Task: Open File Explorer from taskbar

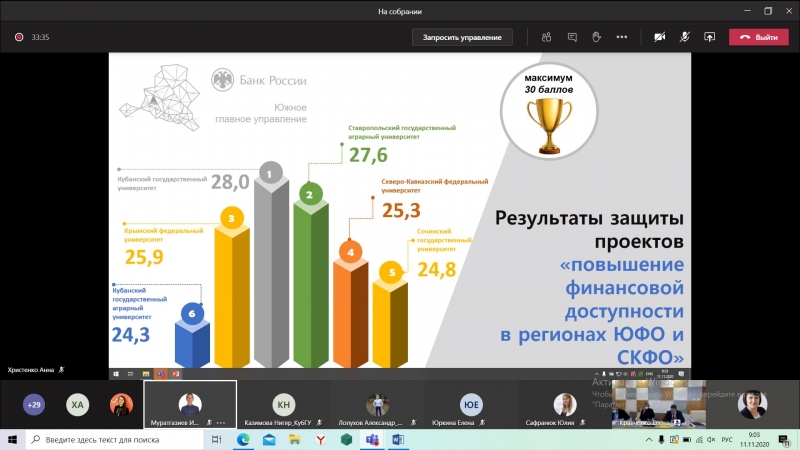Action: (294, 439)
